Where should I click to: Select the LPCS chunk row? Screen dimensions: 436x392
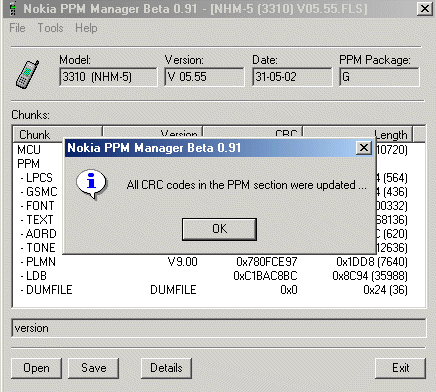click(36, 178)
